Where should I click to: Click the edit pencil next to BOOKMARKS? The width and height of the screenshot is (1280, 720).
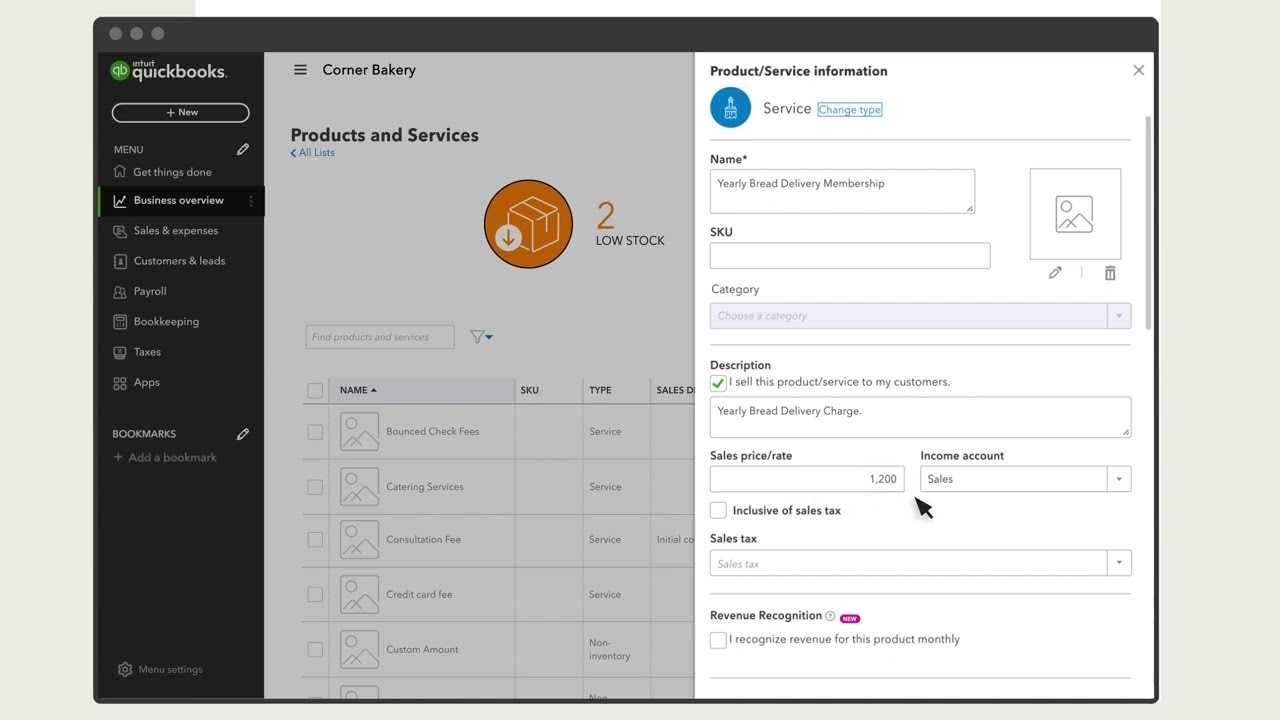click(x=242, y=434)
